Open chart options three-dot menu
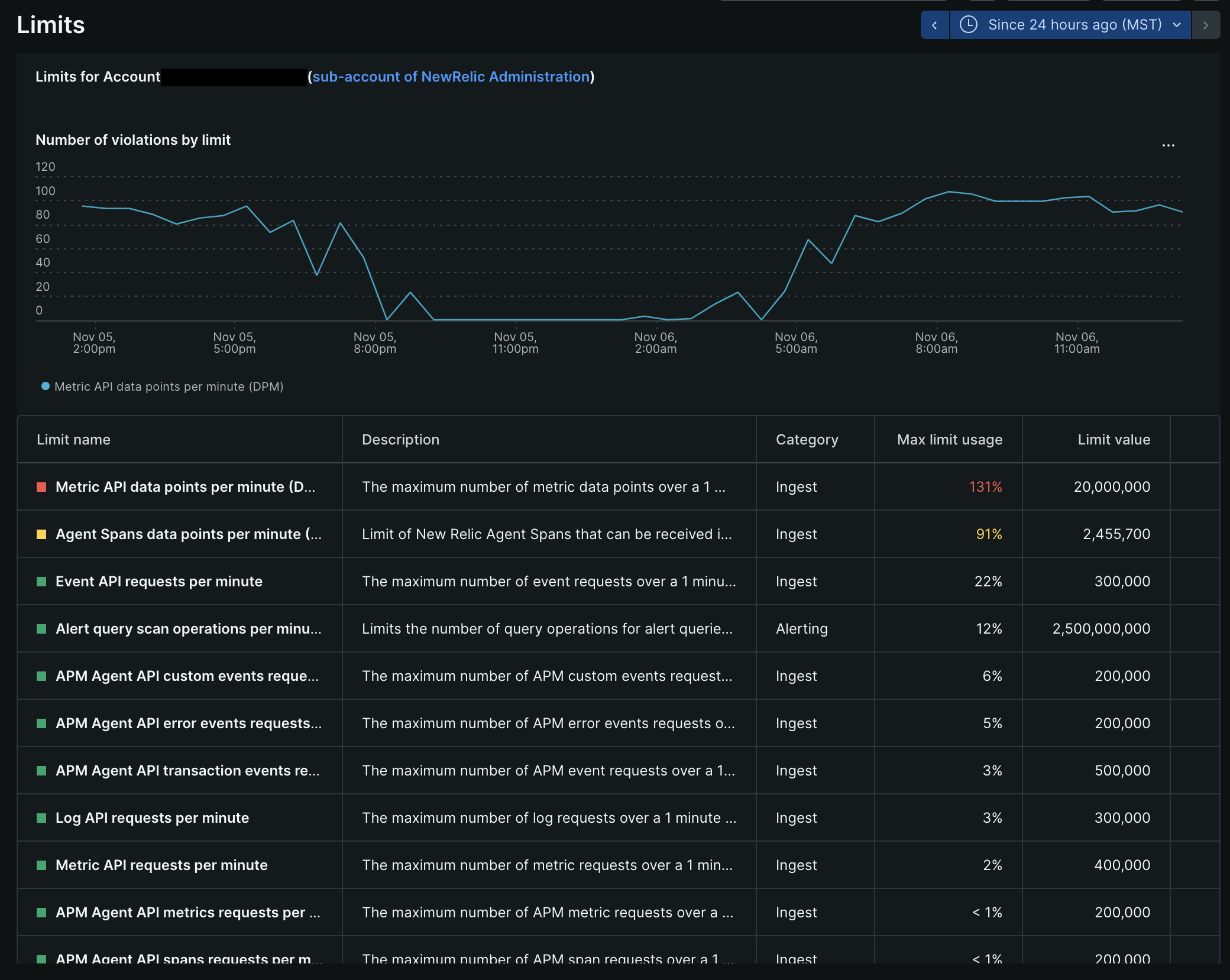 tap(1168, 145)
